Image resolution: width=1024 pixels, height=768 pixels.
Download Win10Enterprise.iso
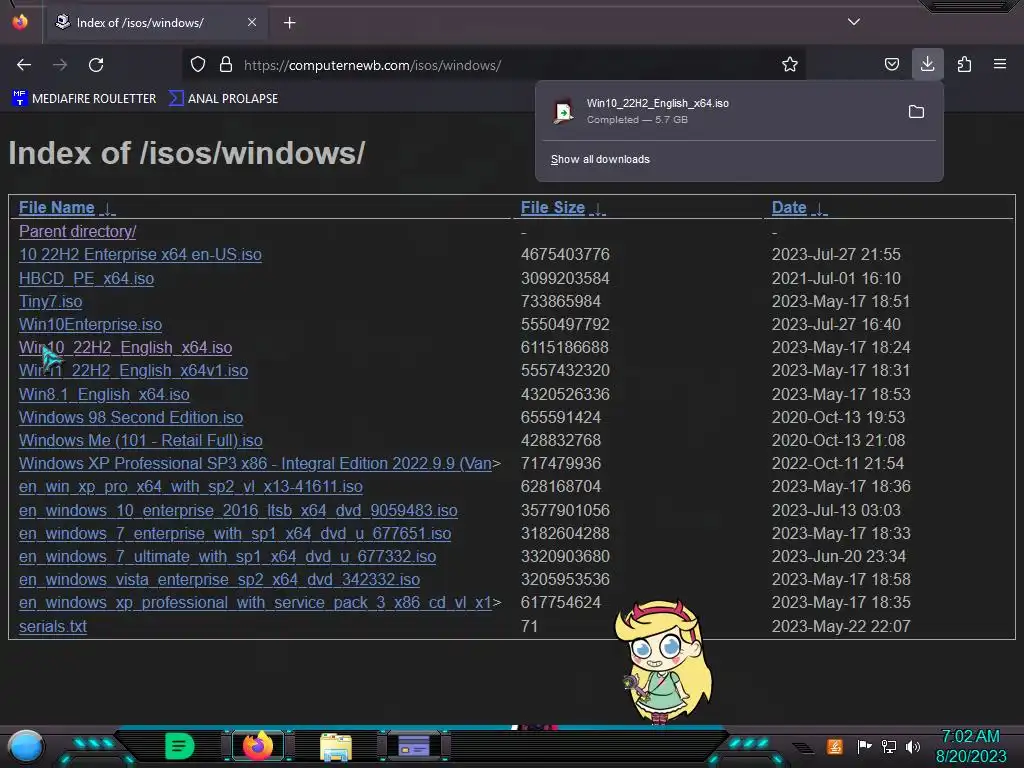pyautogui.click(x=90, y=325)
